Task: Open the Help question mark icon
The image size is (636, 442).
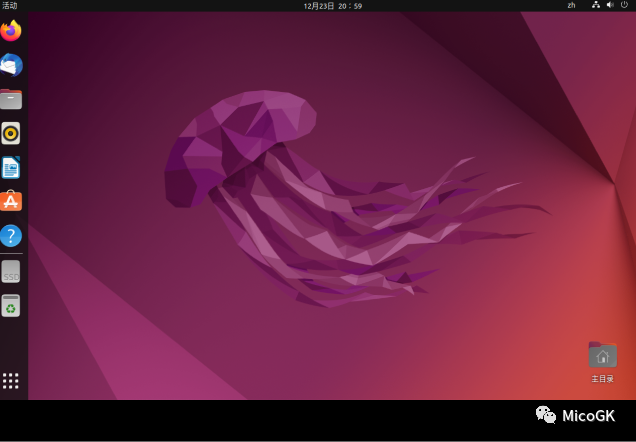Action: [11, 236]
